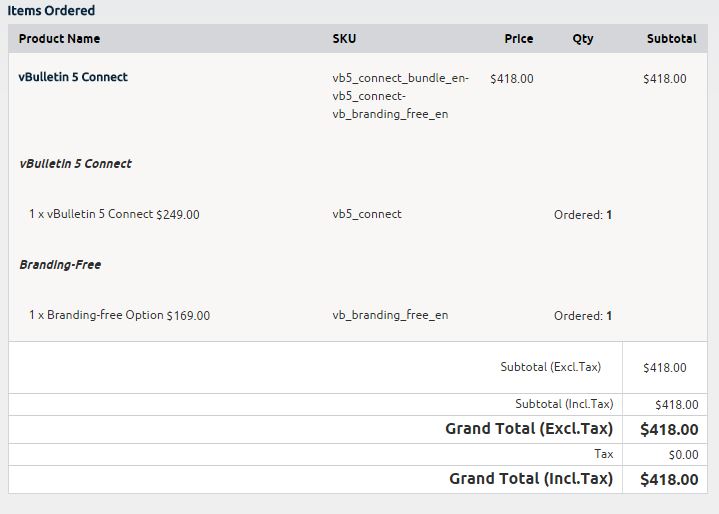Click the 1 x Branding-free Option $169.00 line
Viewport: 719px width, 514px height.
coord(119,315)
